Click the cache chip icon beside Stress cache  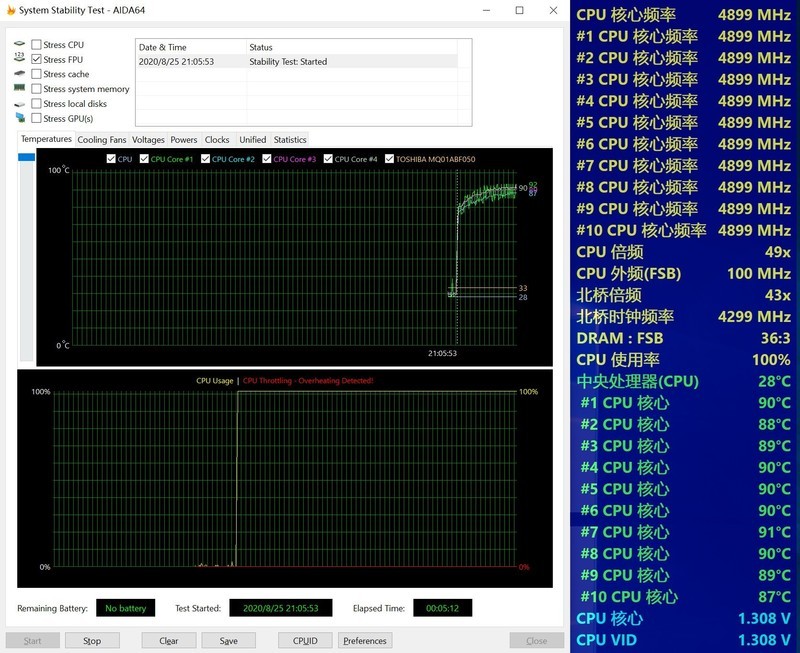[20, 74]
